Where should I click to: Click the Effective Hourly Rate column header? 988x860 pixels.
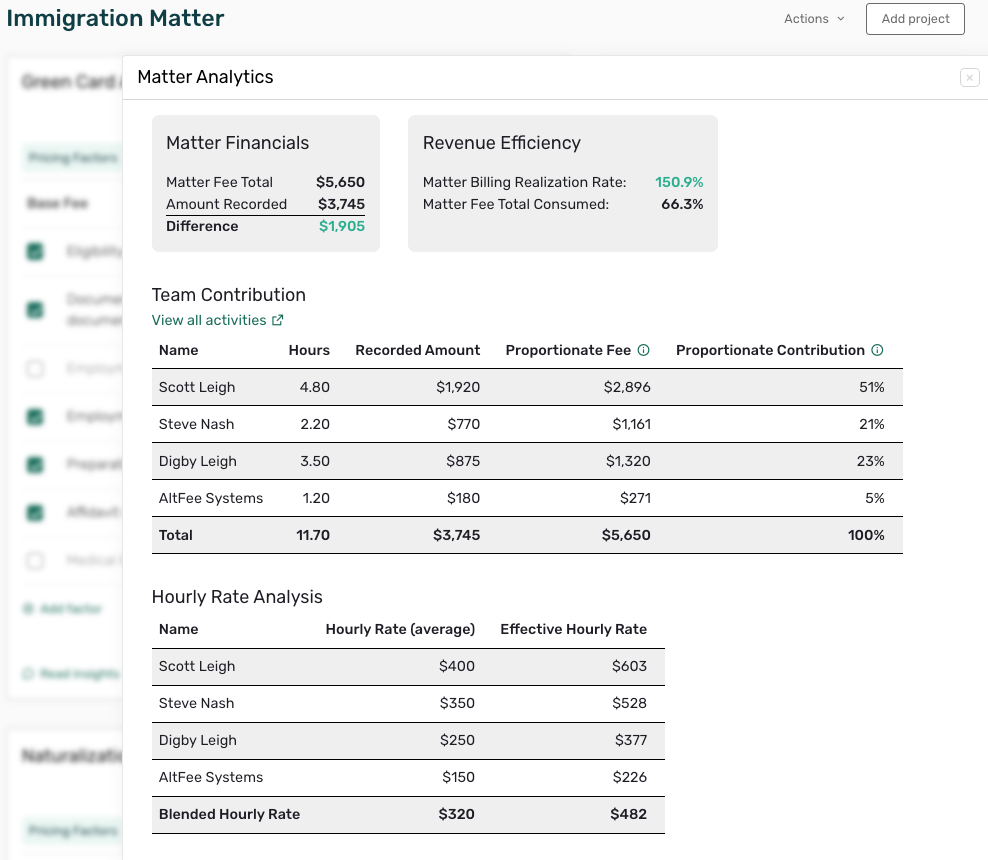click(x=573, y=629)
